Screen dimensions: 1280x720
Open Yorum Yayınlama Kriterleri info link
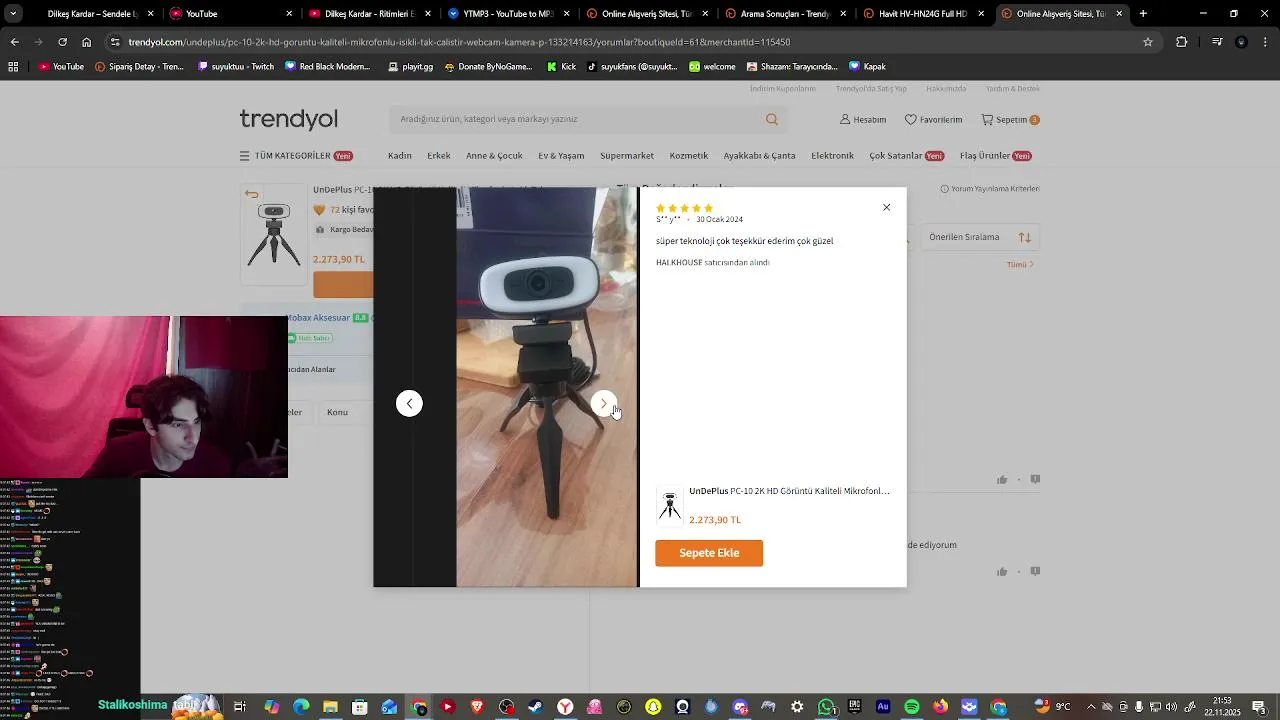pyautogui.click(x=990, y=189)
